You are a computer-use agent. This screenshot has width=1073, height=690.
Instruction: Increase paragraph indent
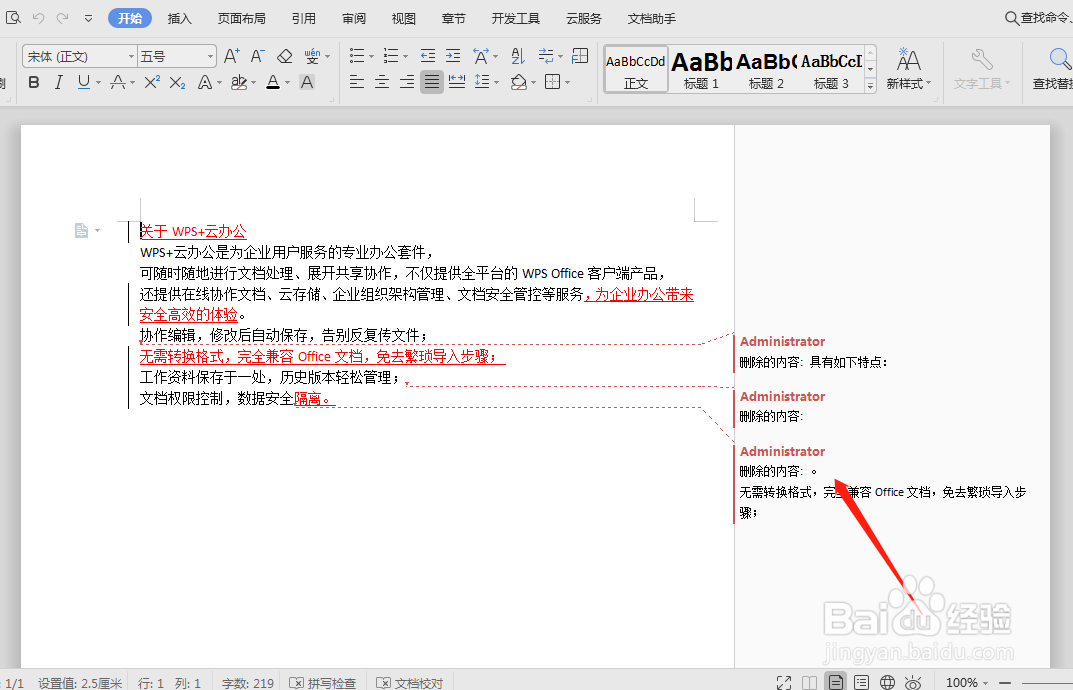click(453, 55)
